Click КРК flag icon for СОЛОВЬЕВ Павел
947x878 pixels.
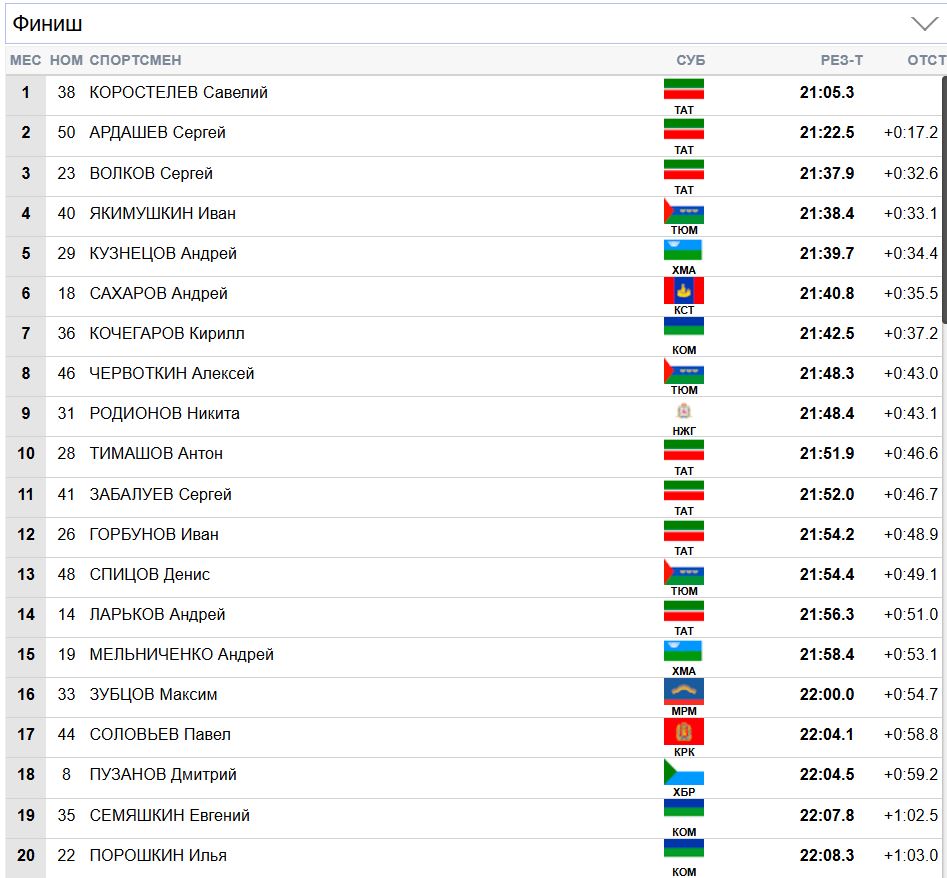(684, 731)
